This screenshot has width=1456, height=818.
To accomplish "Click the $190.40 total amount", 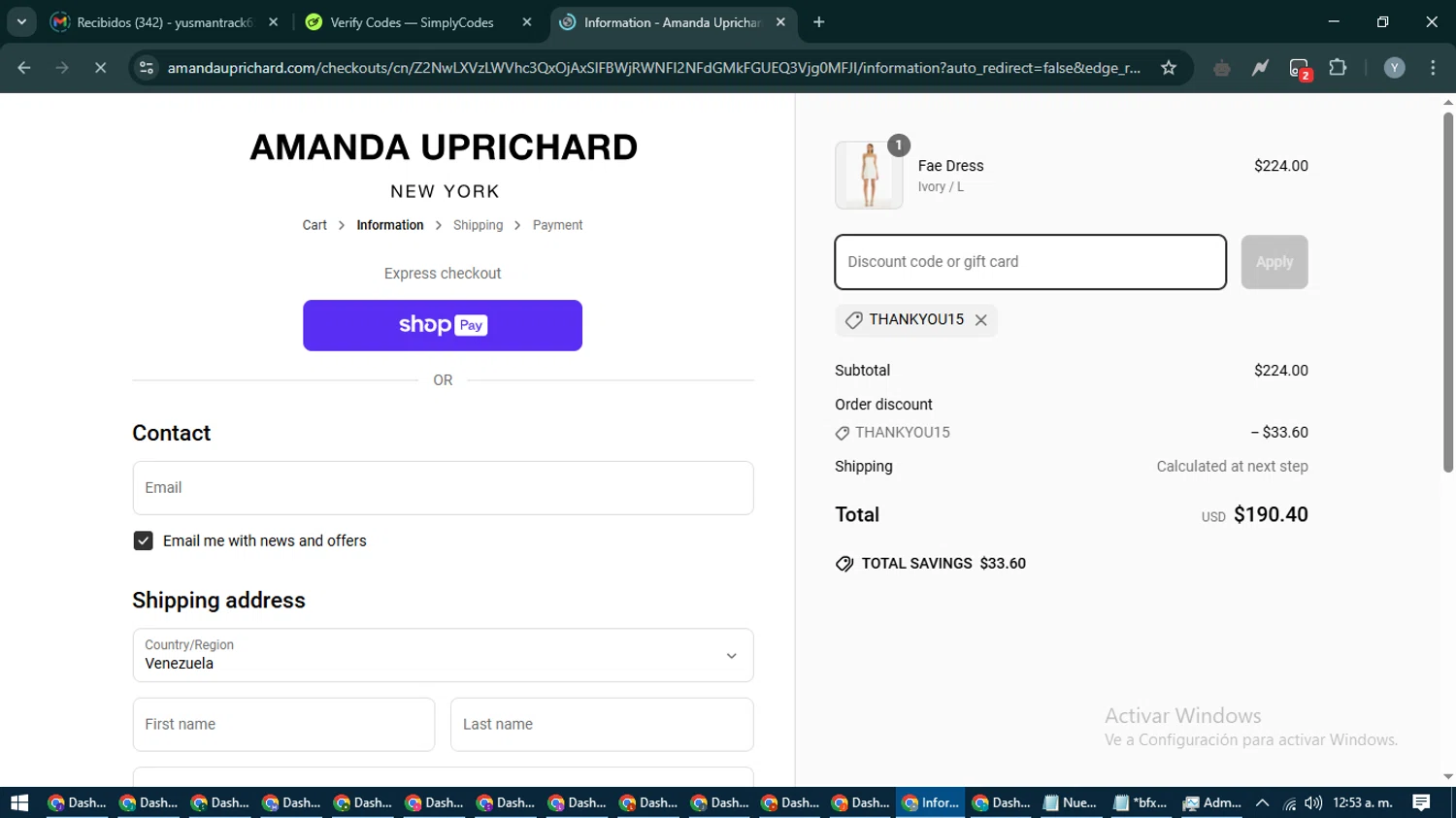I will click(1271, 515).
